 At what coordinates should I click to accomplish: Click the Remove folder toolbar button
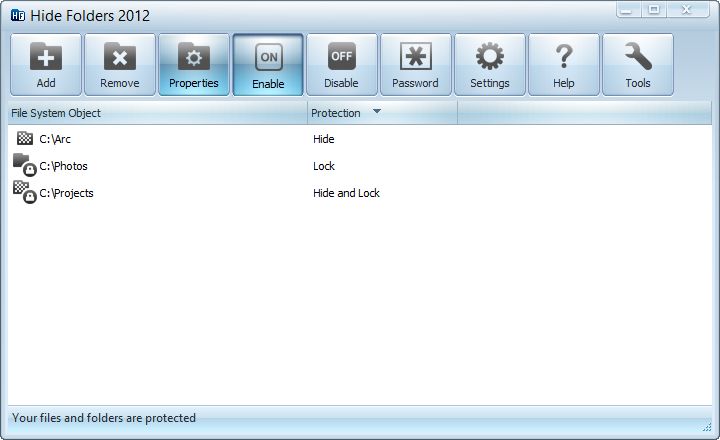pos(120,65)
